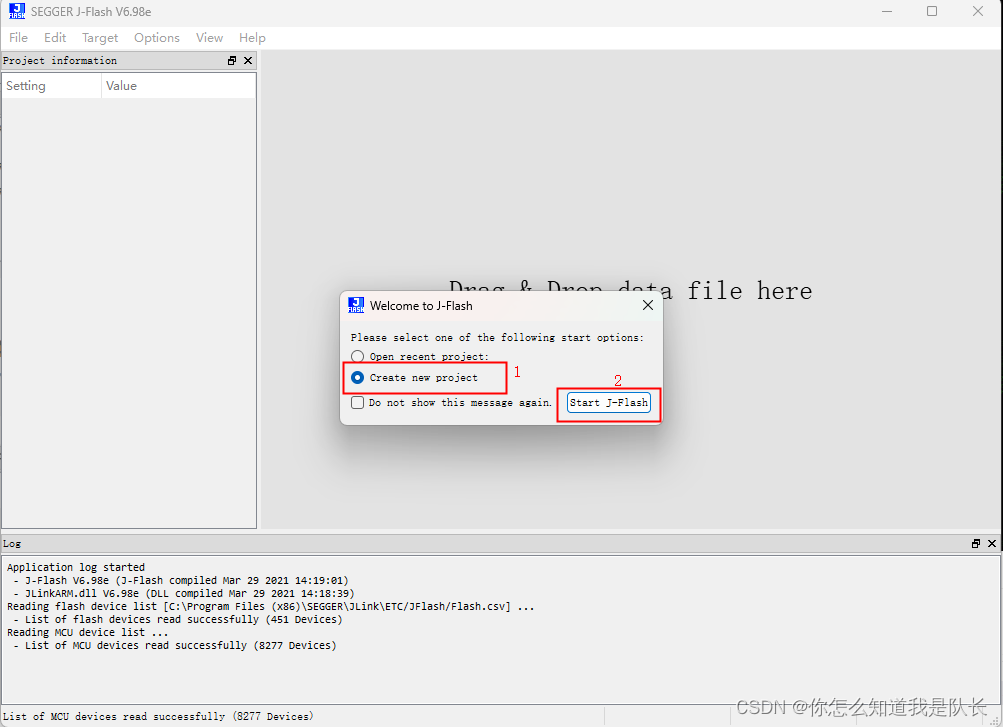
Task: Click the Start J-Flash button
Action: (x=608, y=402)
